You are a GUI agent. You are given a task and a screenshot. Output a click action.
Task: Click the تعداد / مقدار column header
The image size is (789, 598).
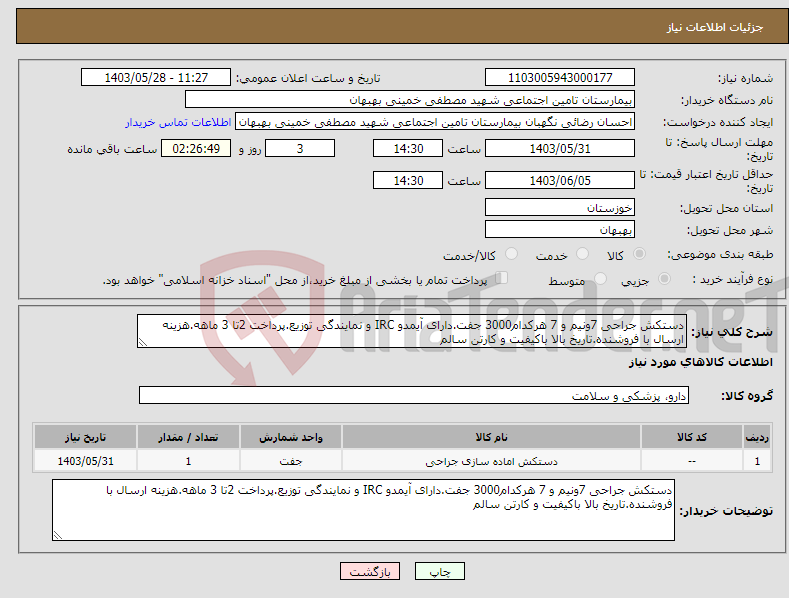[x=188, y=437]
